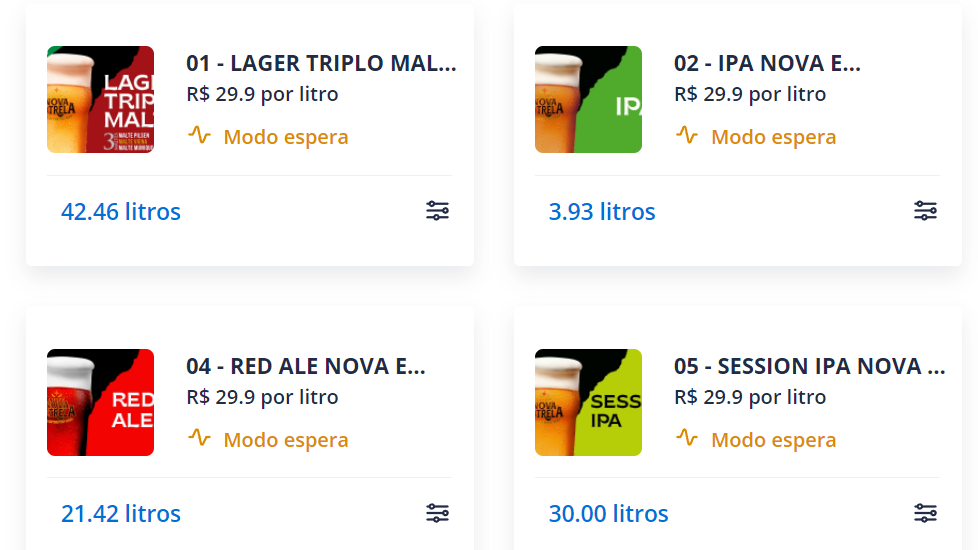Click the pulse icon on Lager Triplo card
978x550 pixels.
click(199, 135)
